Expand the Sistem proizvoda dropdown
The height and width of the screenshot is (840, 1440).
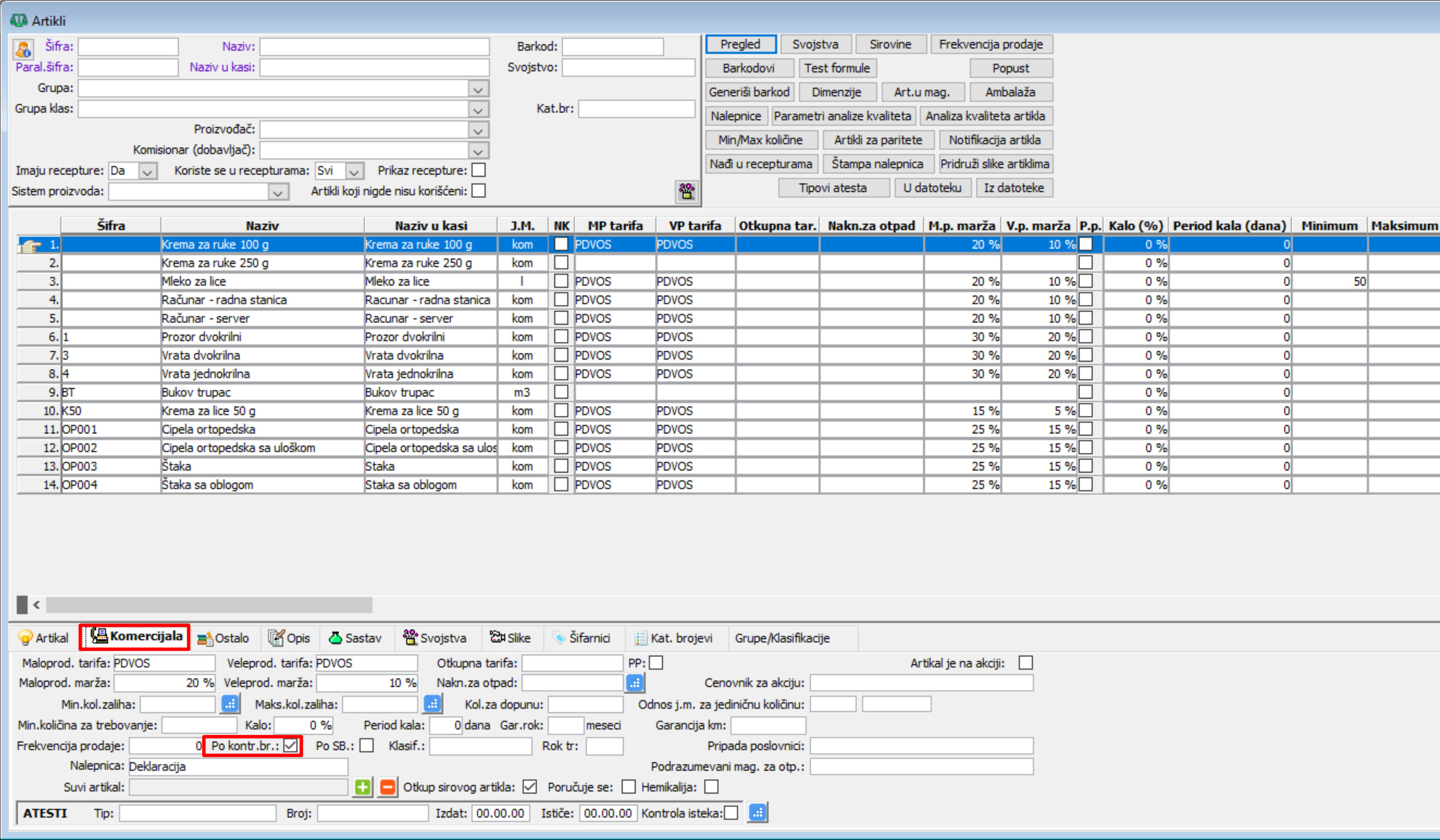[278, 192]
